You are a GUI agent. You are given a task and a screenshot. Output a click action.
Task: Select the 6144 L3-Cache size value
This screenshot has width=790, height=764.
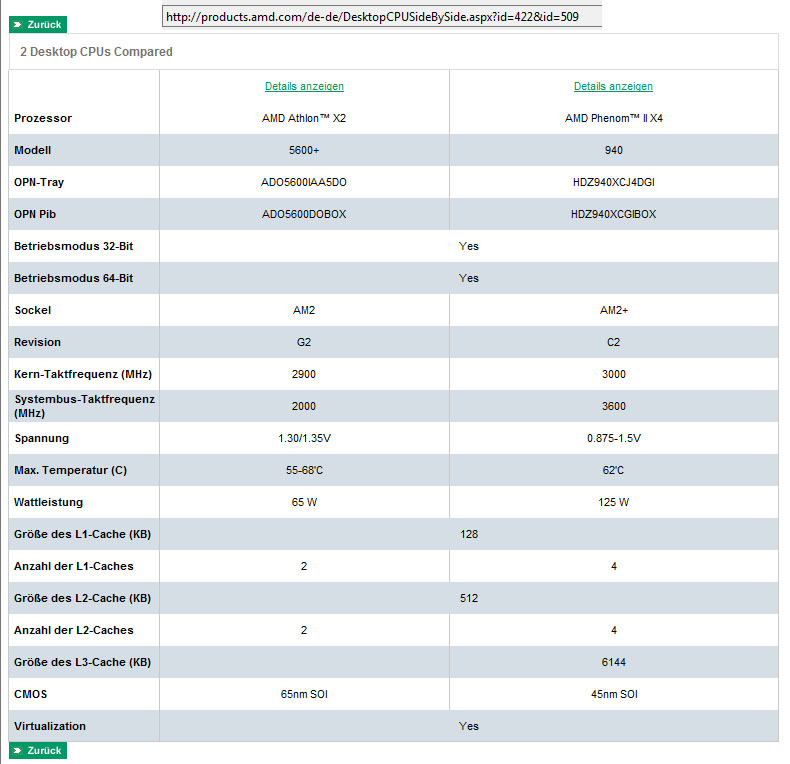coord(613,662)
